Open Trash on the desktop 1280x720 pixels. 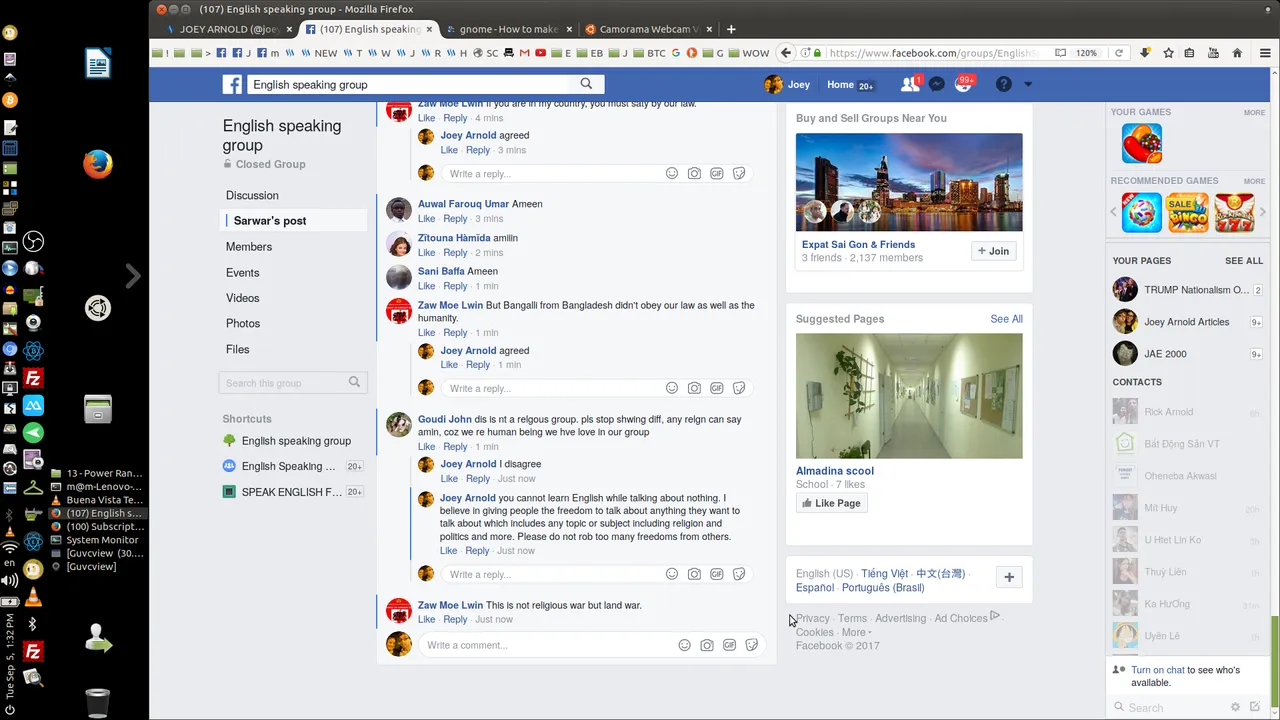point(97,703)
